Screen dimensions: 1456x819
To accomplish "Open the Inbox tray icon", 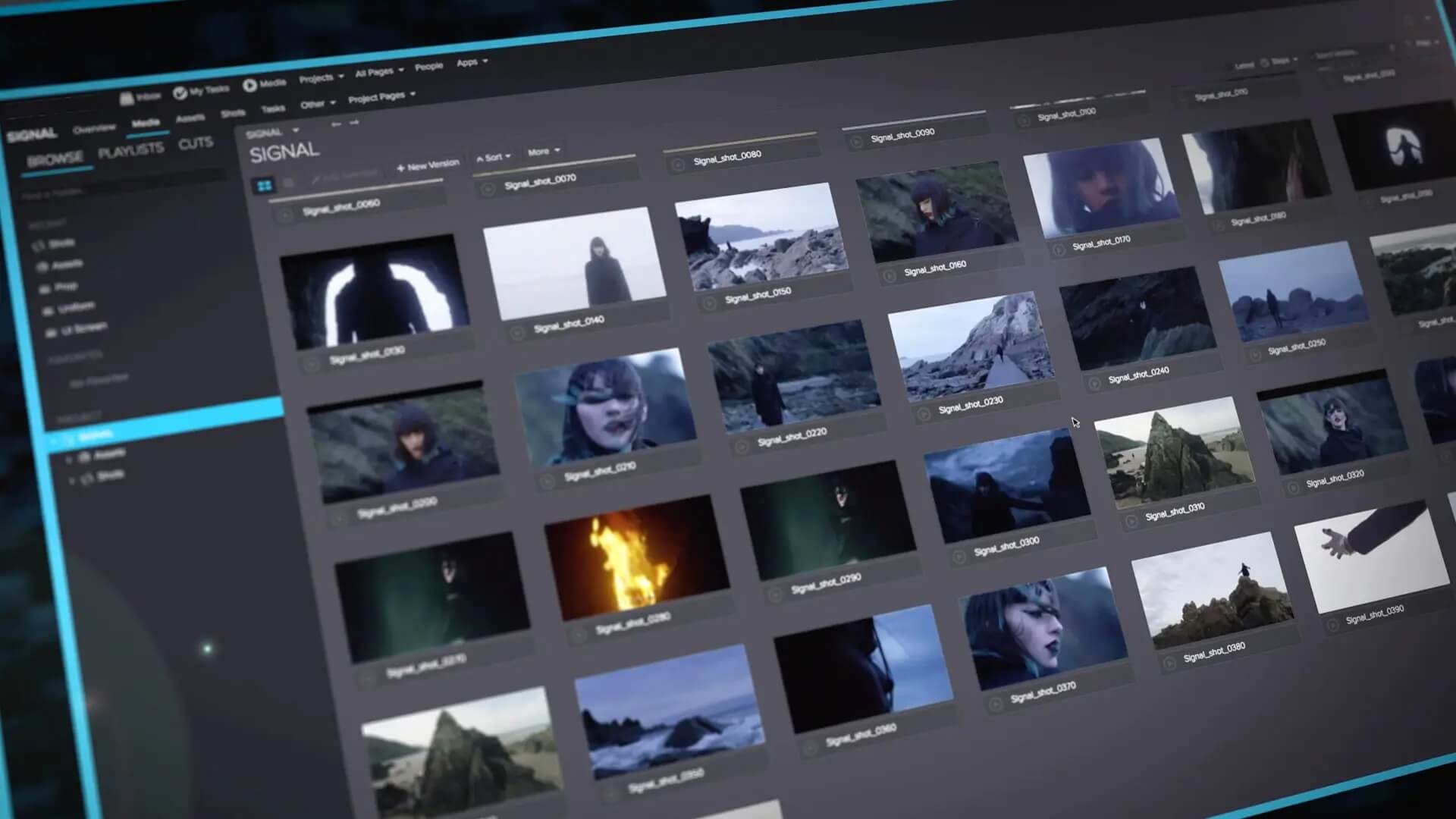I will [x=127, y=98].
